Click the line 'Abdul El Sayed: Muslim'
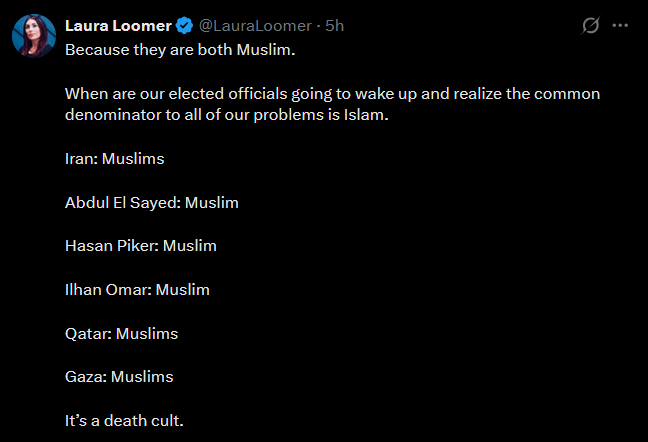Viewport: 648px width, 442px height. [151, 203]
